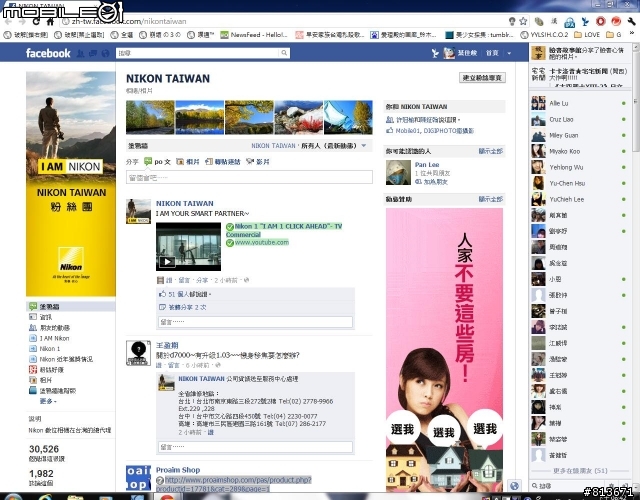Image resolution: width=640 pixels, height=500 pixels.
Task: Go to browser home icon
Action: point(50,21)
